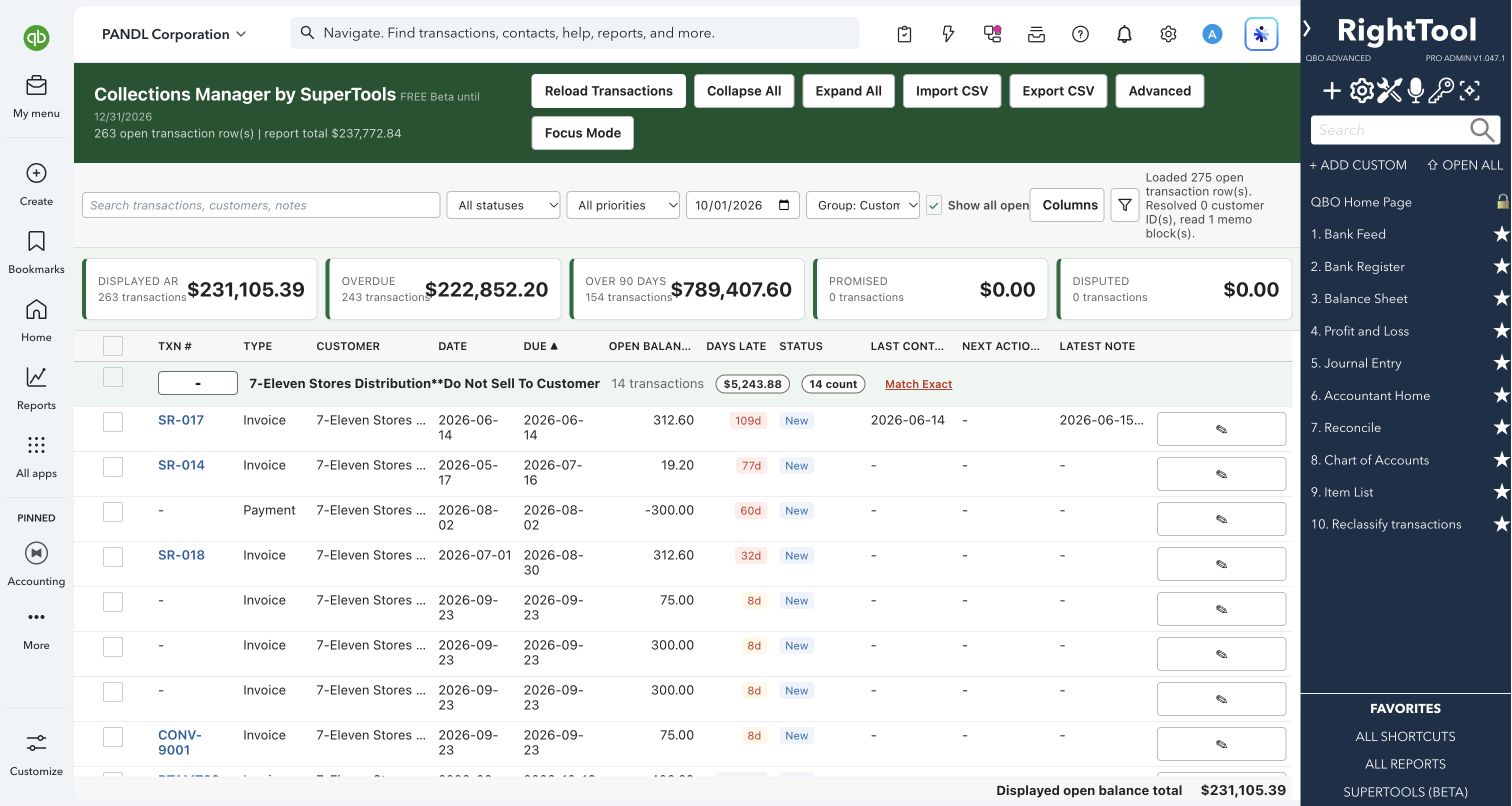Open the Help question mark icon
Viewport: 1512px width, 806px height.
pyautogui.click(x=1080, y=34)
